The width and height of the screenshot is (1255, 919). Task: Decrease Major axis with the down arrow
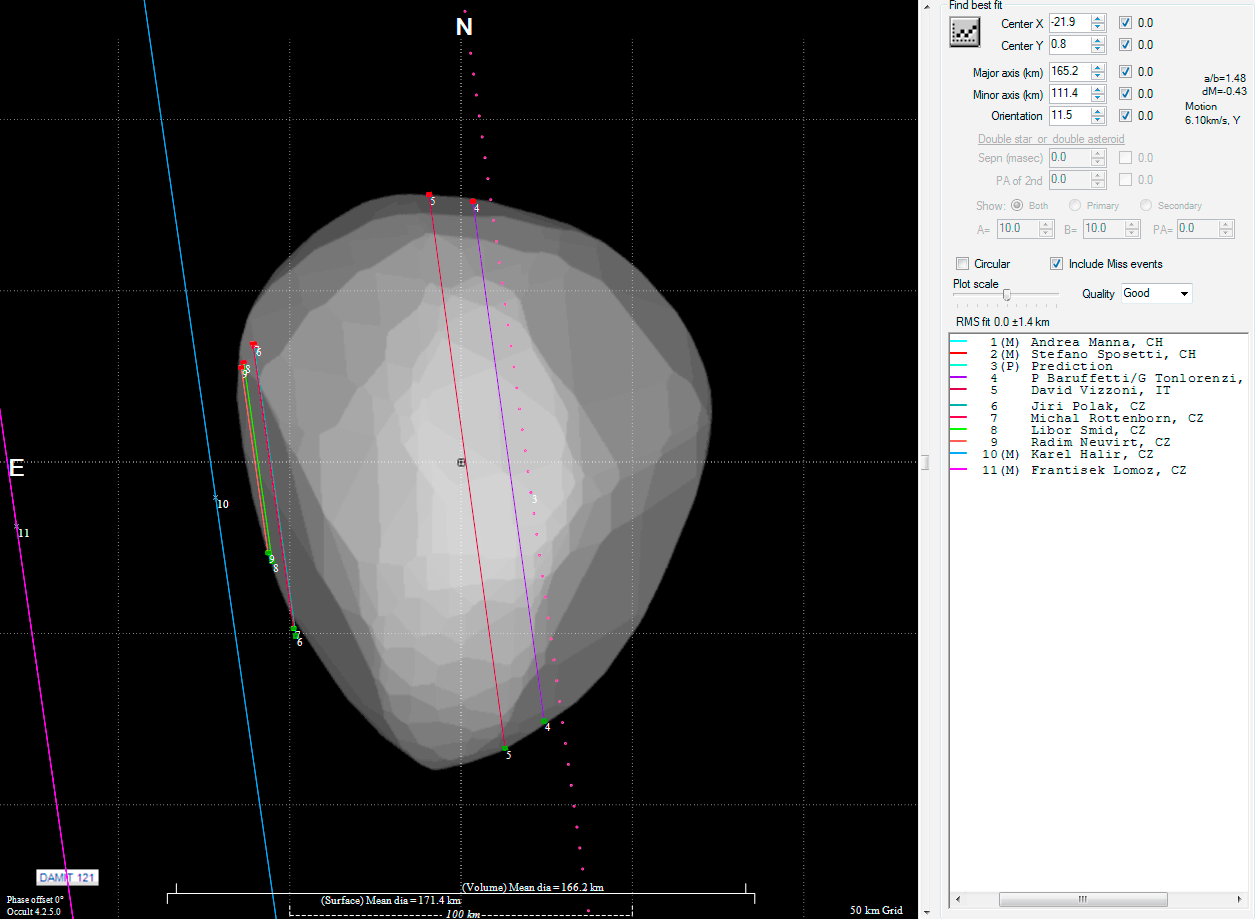point(1098,76)
